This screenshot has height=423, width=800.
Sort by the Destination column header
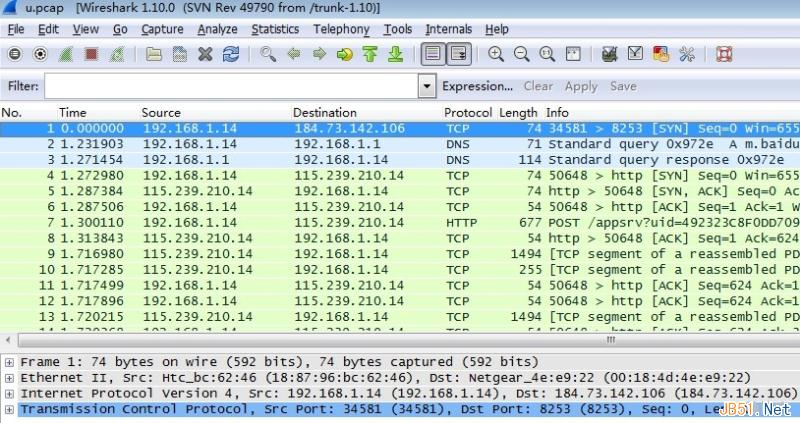[324, 113]
